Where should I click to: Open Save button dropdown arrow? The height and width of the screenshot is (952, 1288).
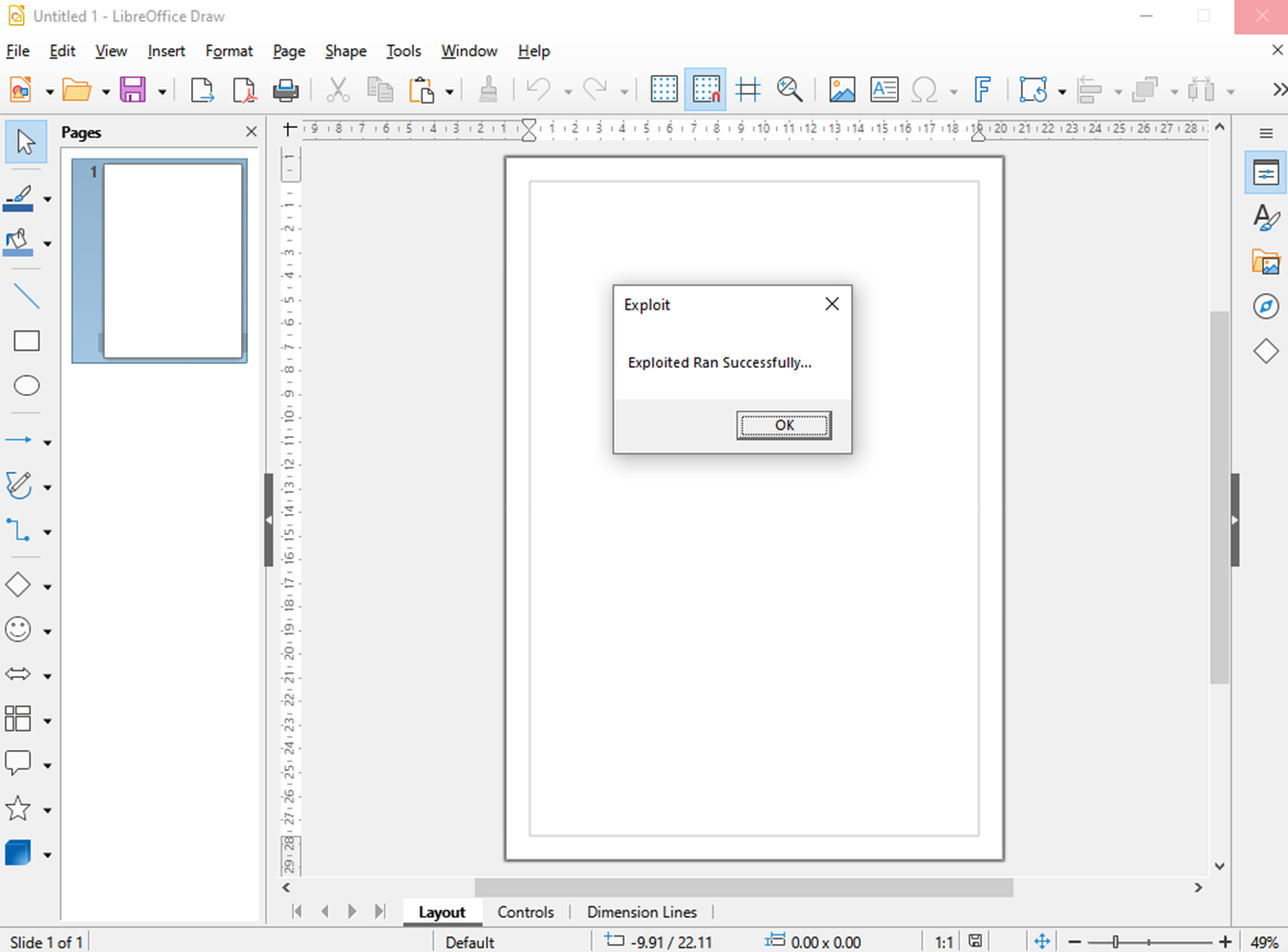[161, 92]
